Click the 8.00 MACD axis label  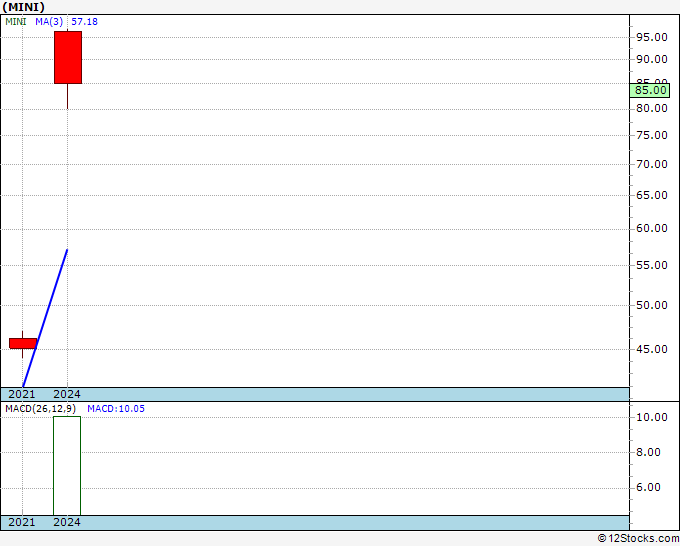(x=648, y=452)
